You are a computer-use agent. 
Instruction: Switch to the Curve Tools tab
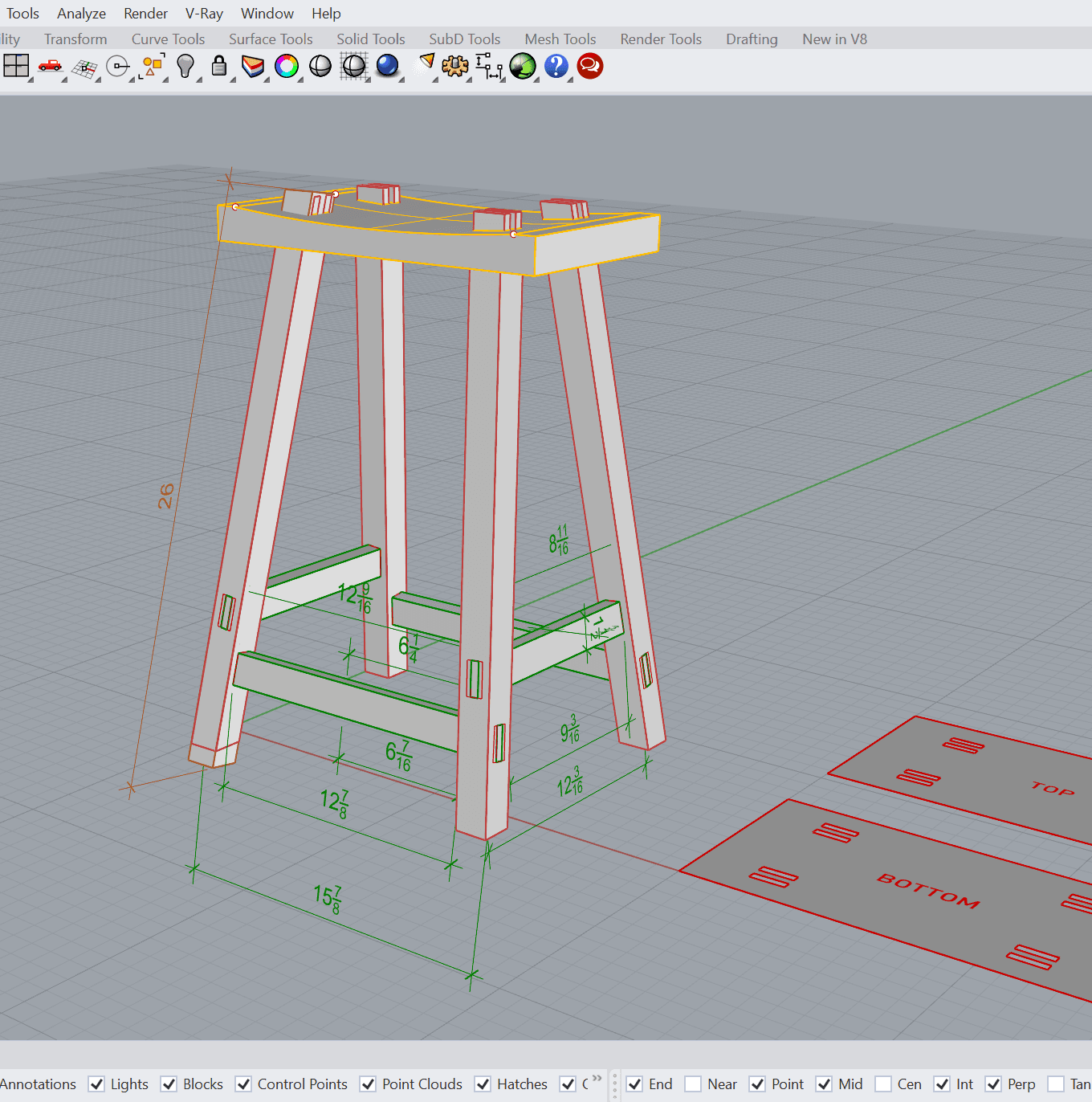168,39
